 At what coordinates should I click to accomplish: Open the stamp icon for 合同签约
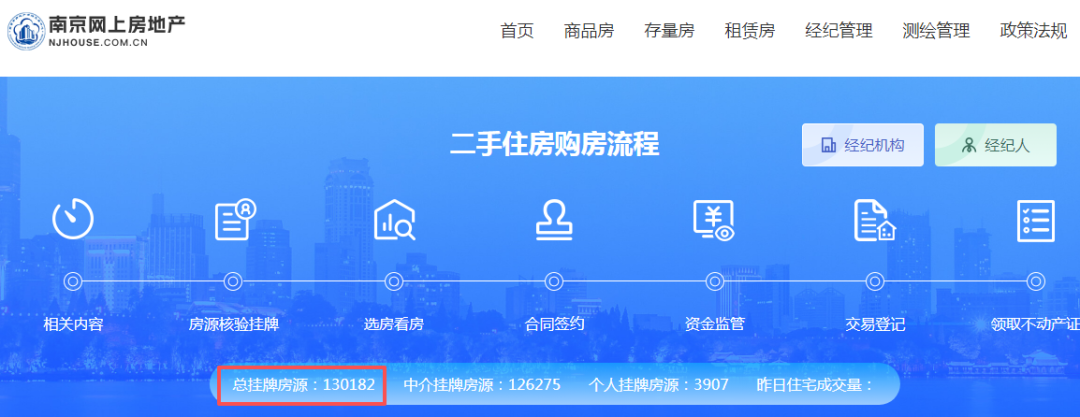pyautogui.click(x=553, y=219)
